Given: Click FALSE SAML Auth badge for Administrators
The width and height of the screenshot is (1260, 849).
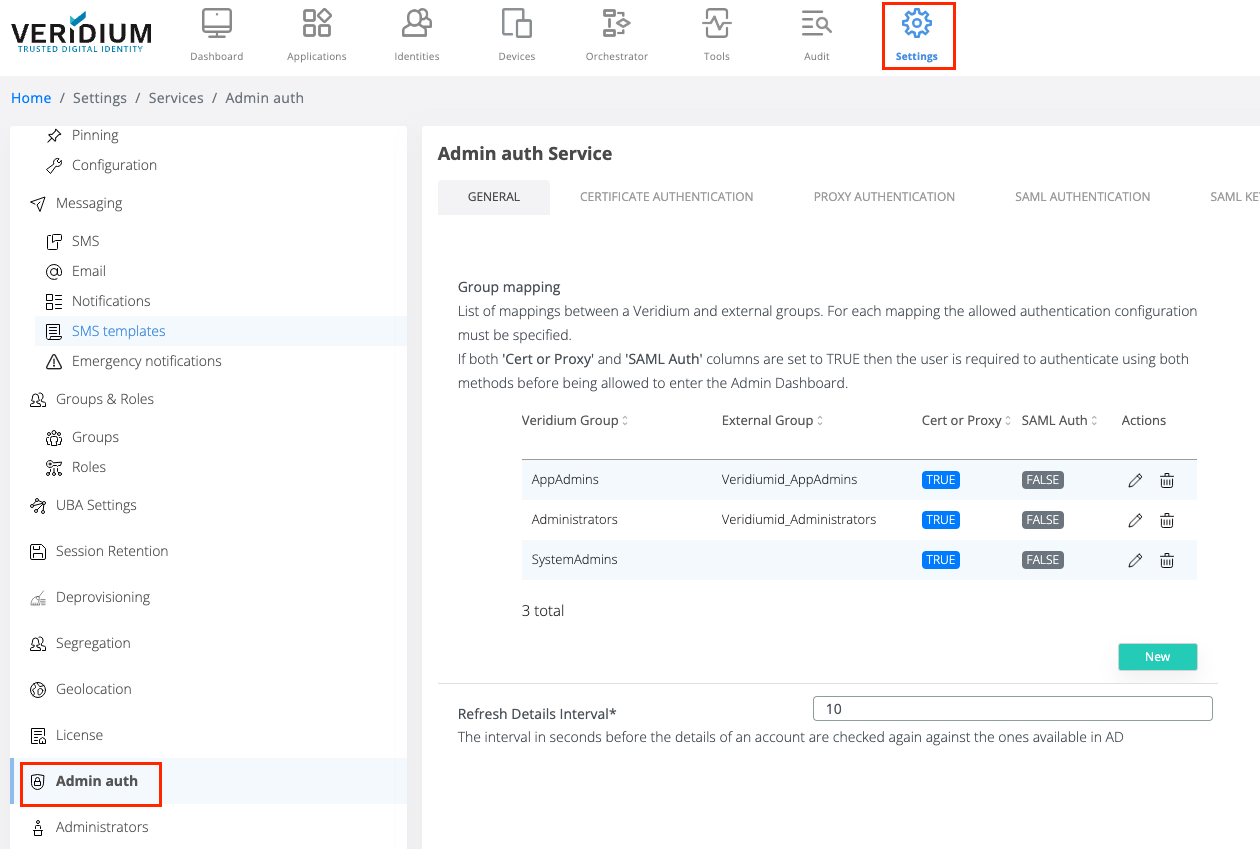Looking at the screenshot, I should click(1042, 520).
